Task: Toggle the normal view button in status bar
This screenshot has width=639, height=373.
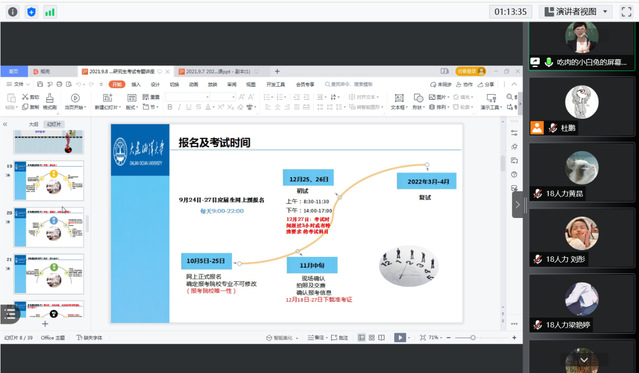Action: (x=361, y=338)
